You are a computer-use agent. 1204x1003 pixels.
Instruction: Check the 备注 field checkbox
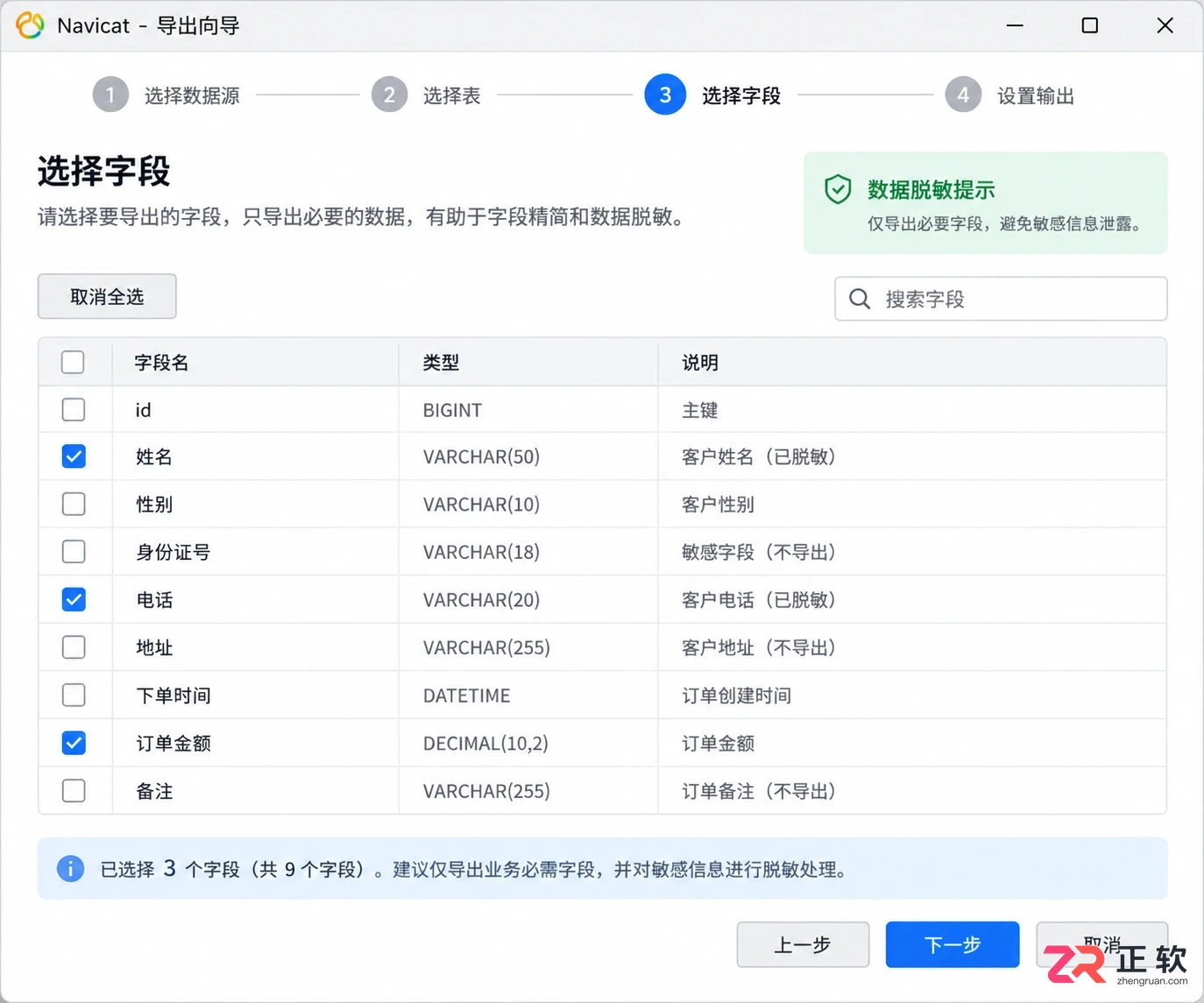click(74, 791)
